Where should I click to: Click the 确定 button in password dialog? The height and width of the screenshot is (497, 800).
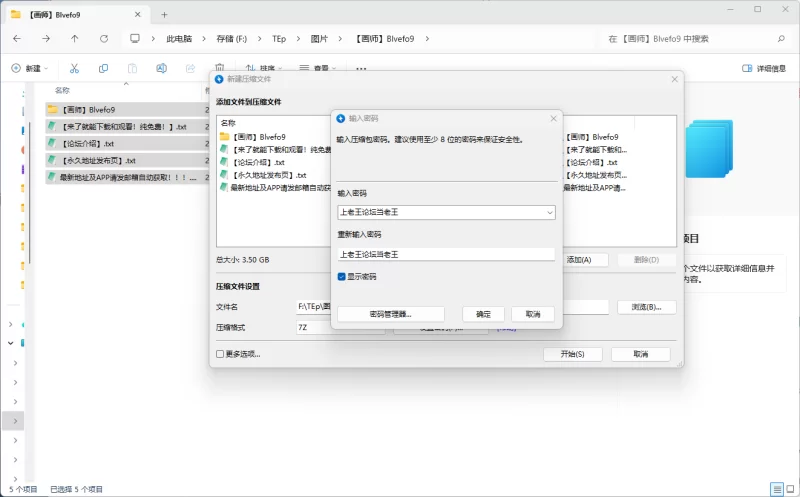click(x=483, y=314)
